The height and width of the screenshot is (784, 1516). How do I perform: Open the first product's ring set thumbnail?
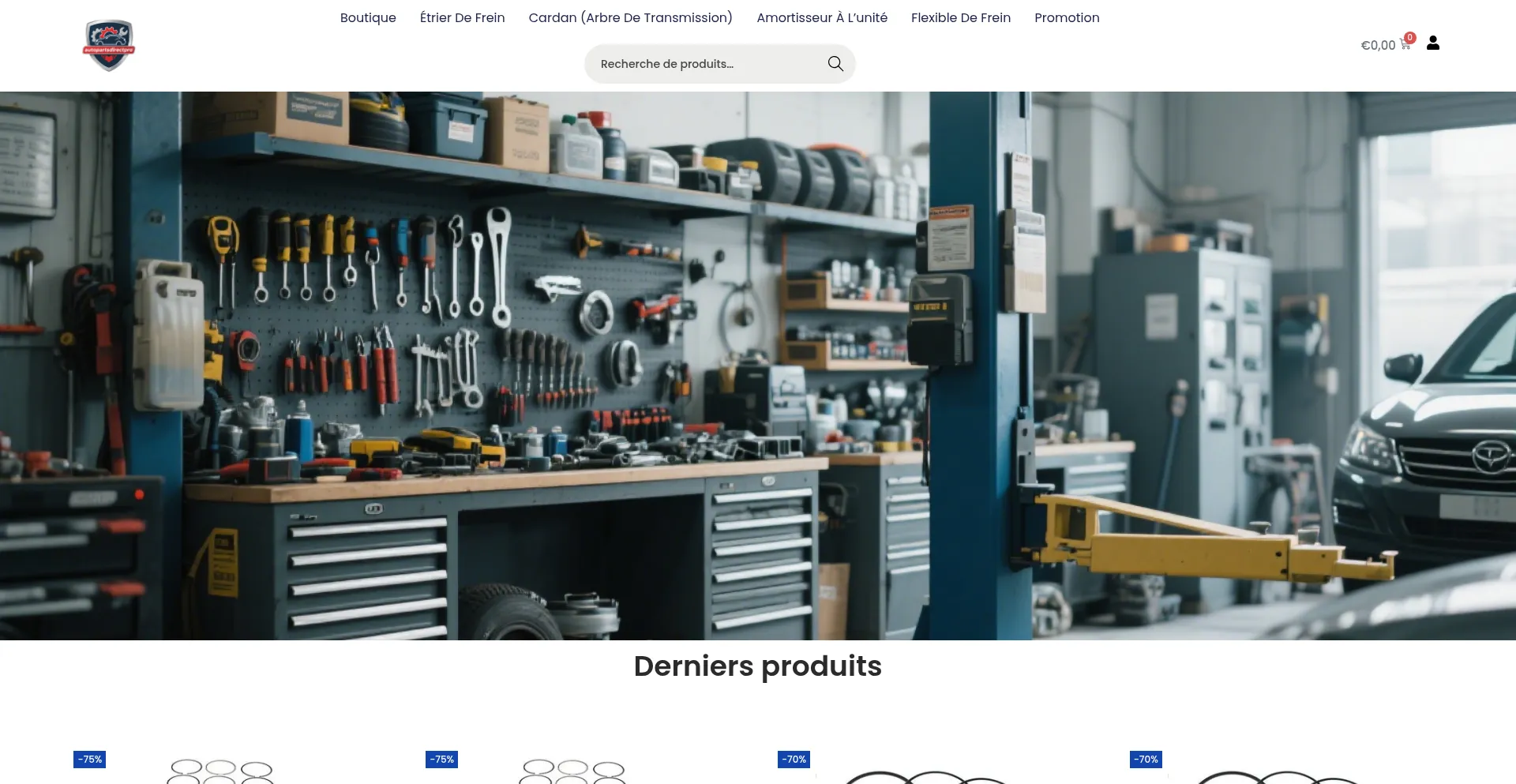tap(220, 771)
